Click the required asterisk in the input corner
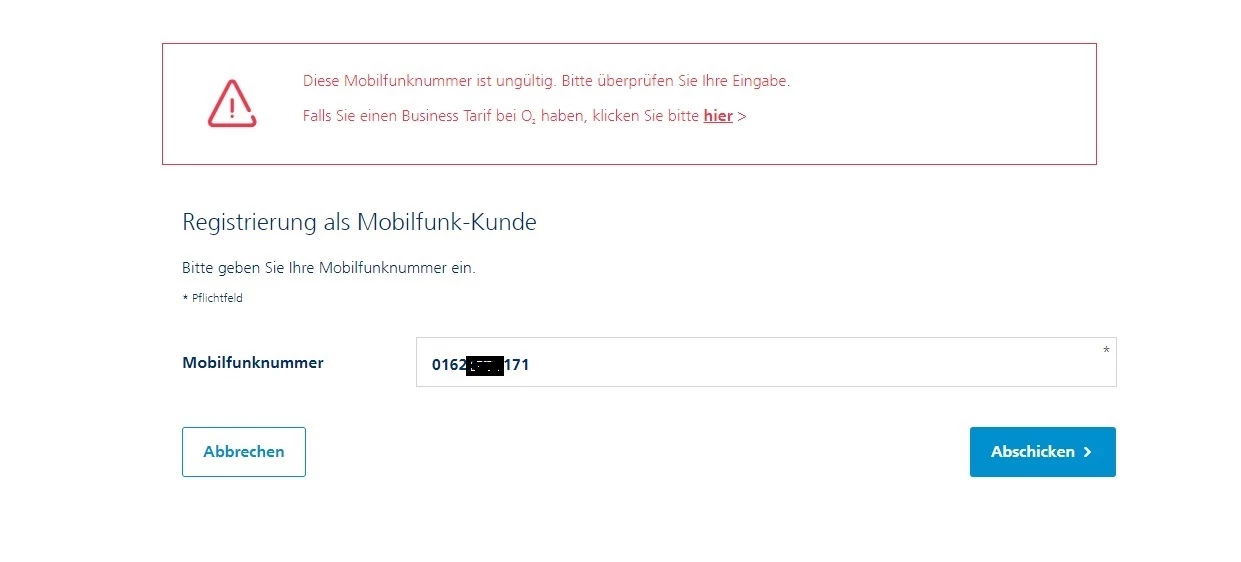1241x562 pixels. pyautogui.click(x=1106, y=350)
